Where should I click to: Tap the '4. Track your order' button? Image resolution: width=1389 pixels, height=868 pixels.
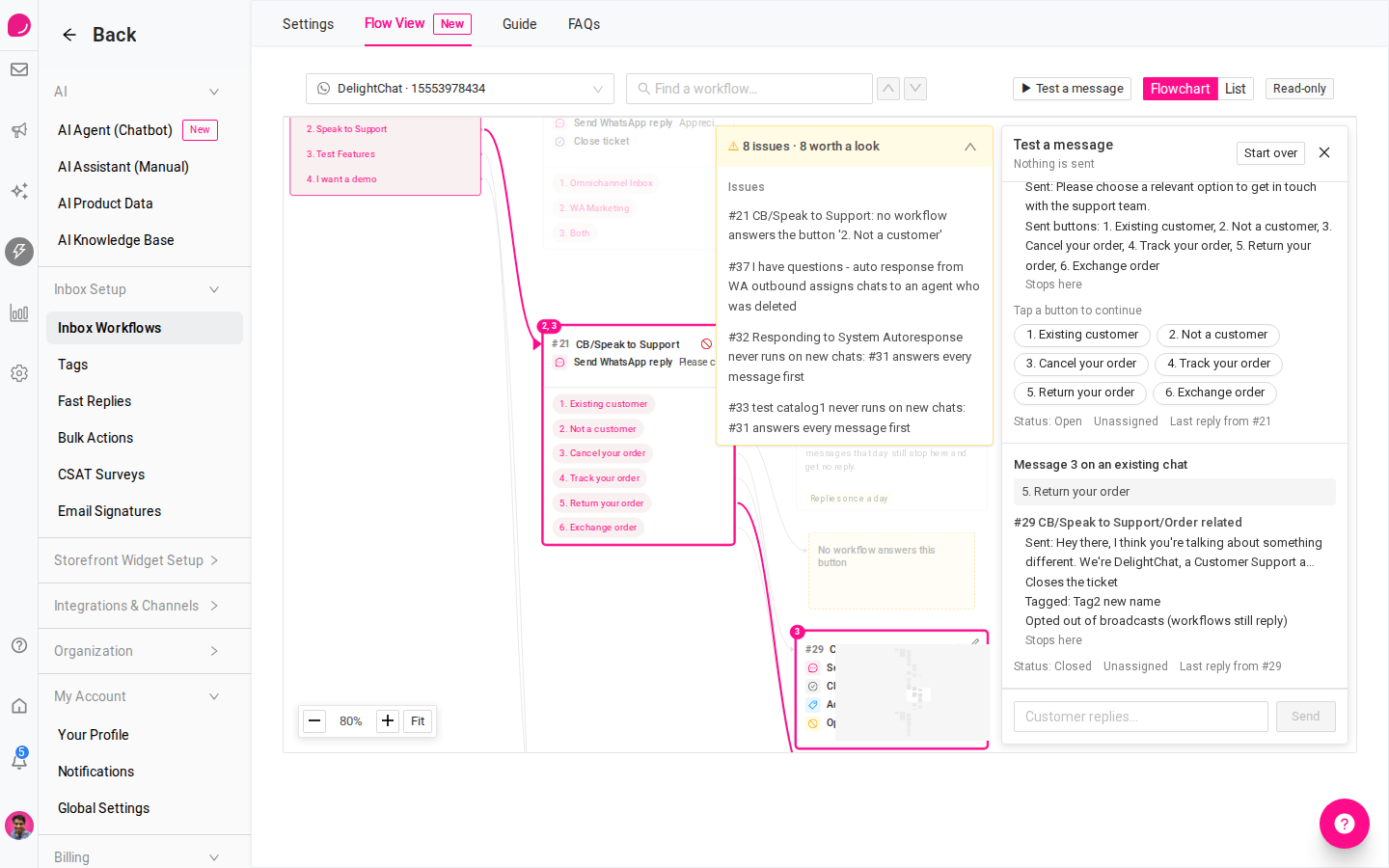pyautogui.click(x=1218, y=364)
